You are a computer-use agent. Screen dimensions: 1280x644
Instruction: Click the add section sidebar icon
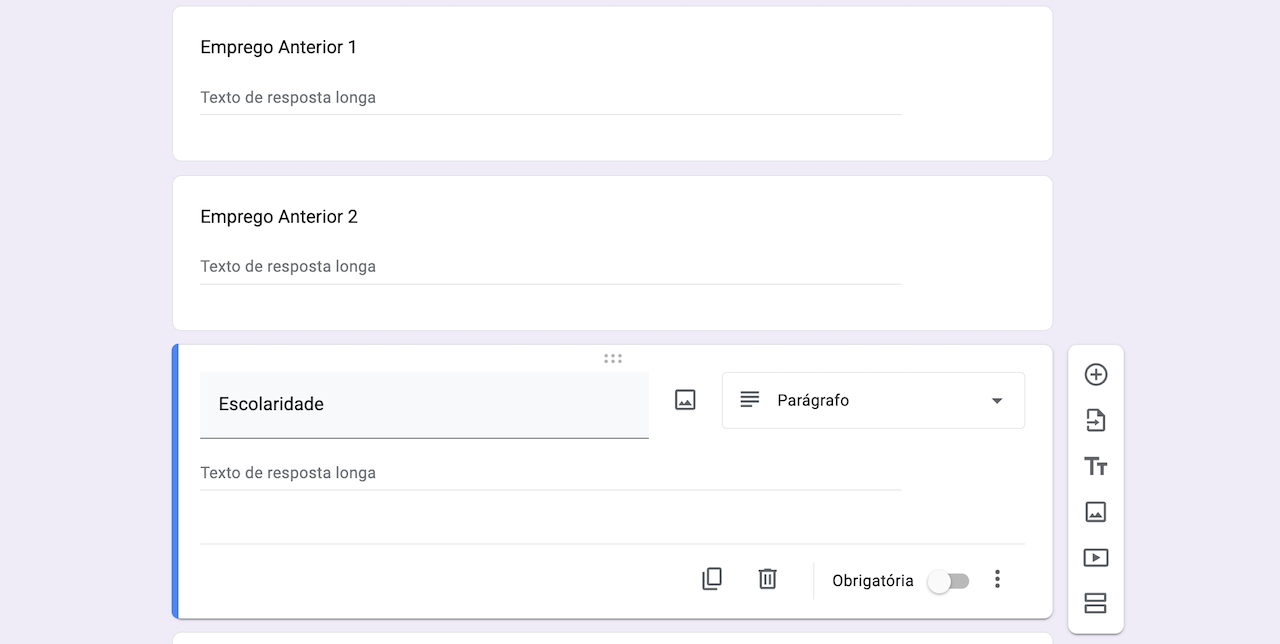[1096, 603]
